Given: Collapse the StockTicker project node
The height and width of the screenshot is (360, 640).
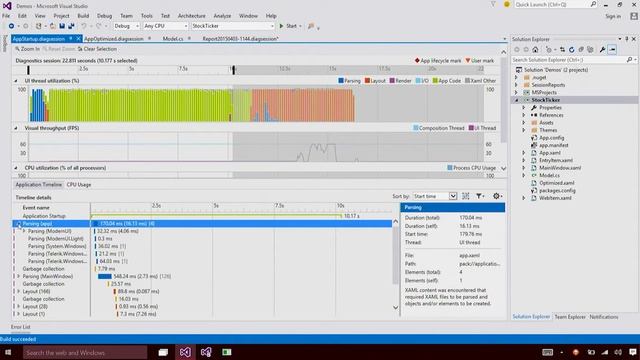Looking at the screenshot, I should 516,100.
